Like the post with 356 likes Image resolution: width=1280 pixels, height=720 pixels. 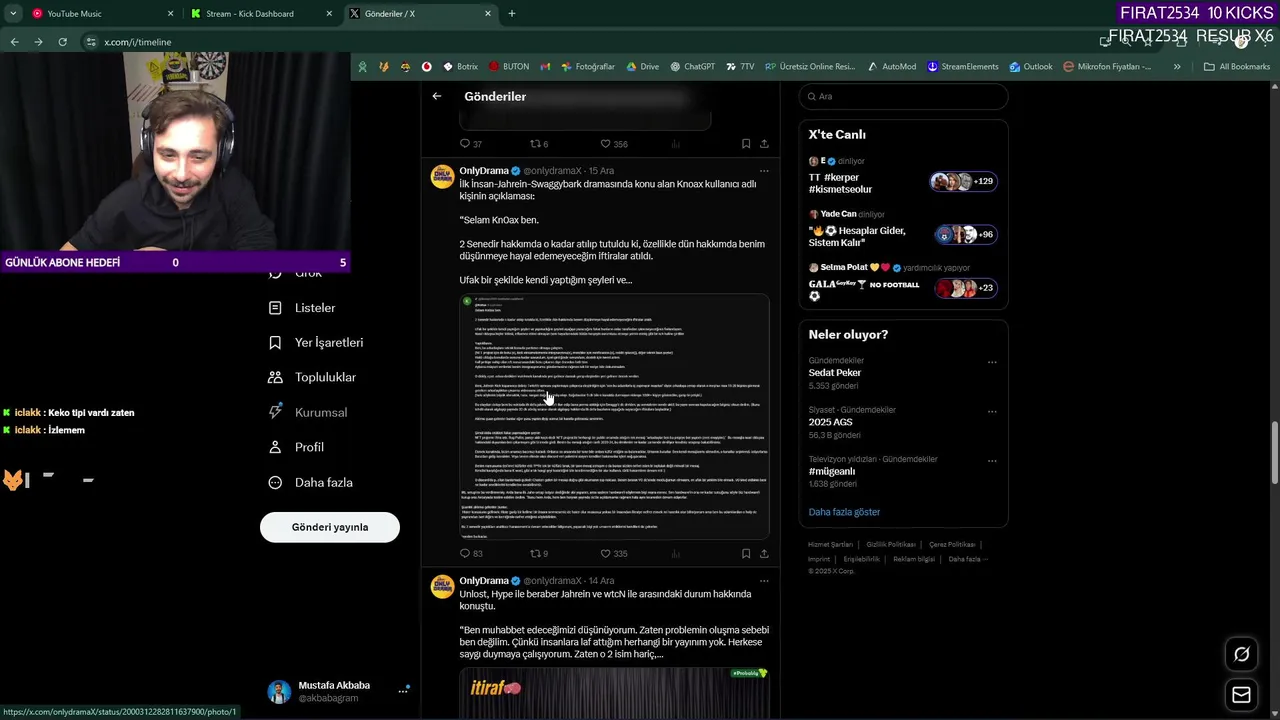pos(605,144)
